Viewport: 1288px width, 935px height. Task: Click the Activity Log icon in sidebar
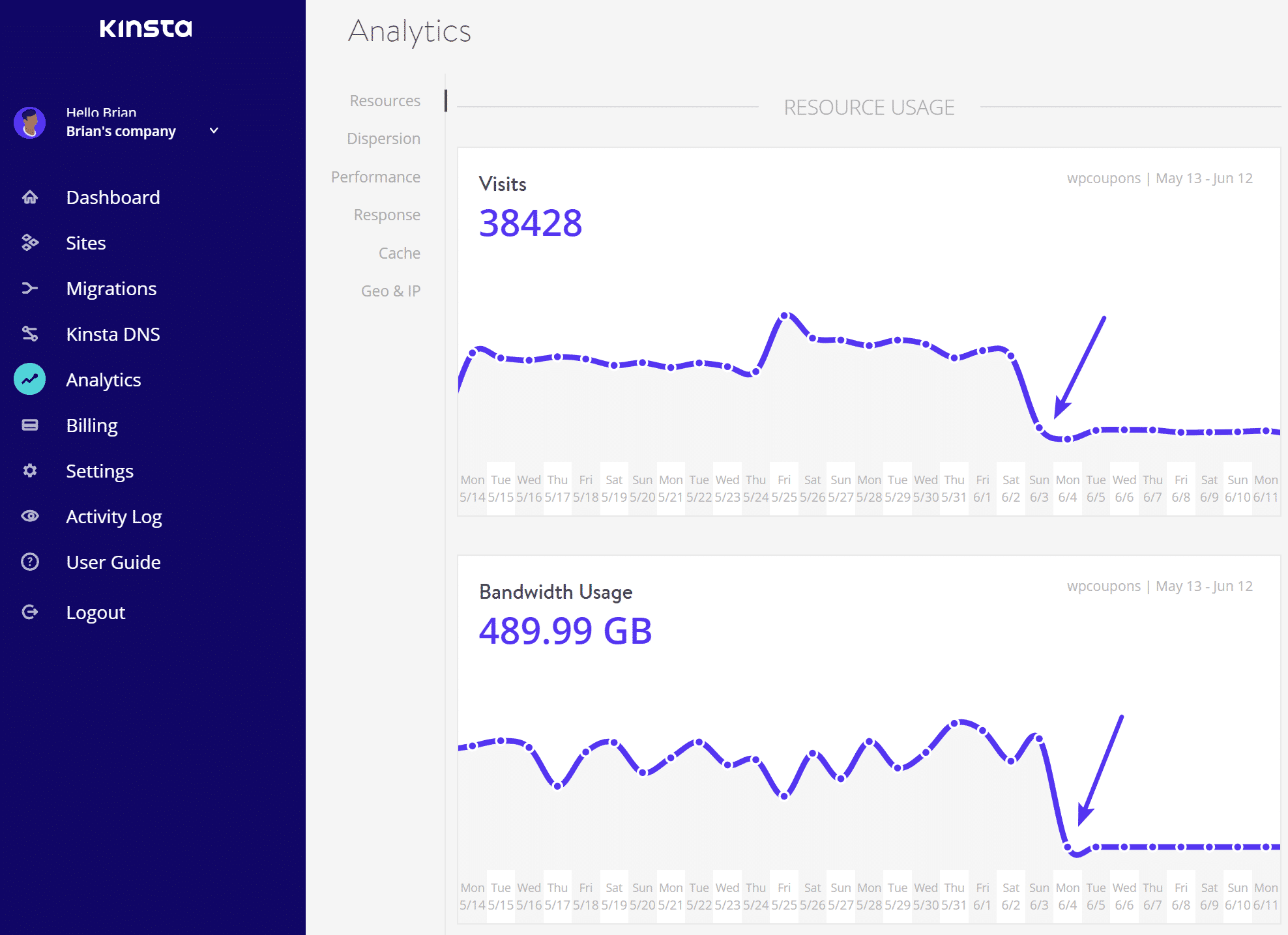coord(30,516)
